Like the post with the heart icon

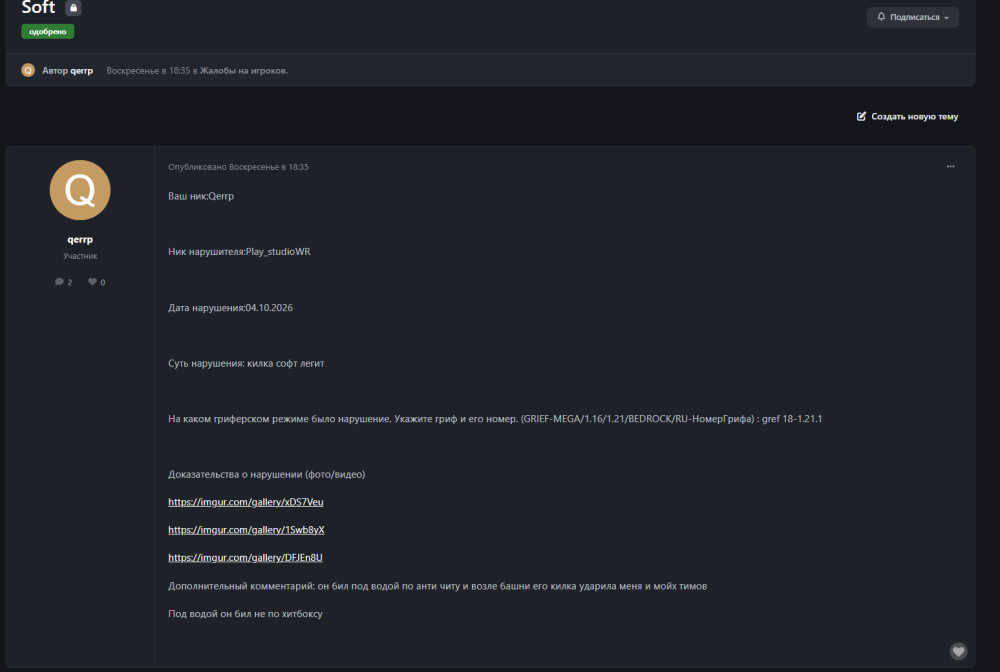(958, 651)
